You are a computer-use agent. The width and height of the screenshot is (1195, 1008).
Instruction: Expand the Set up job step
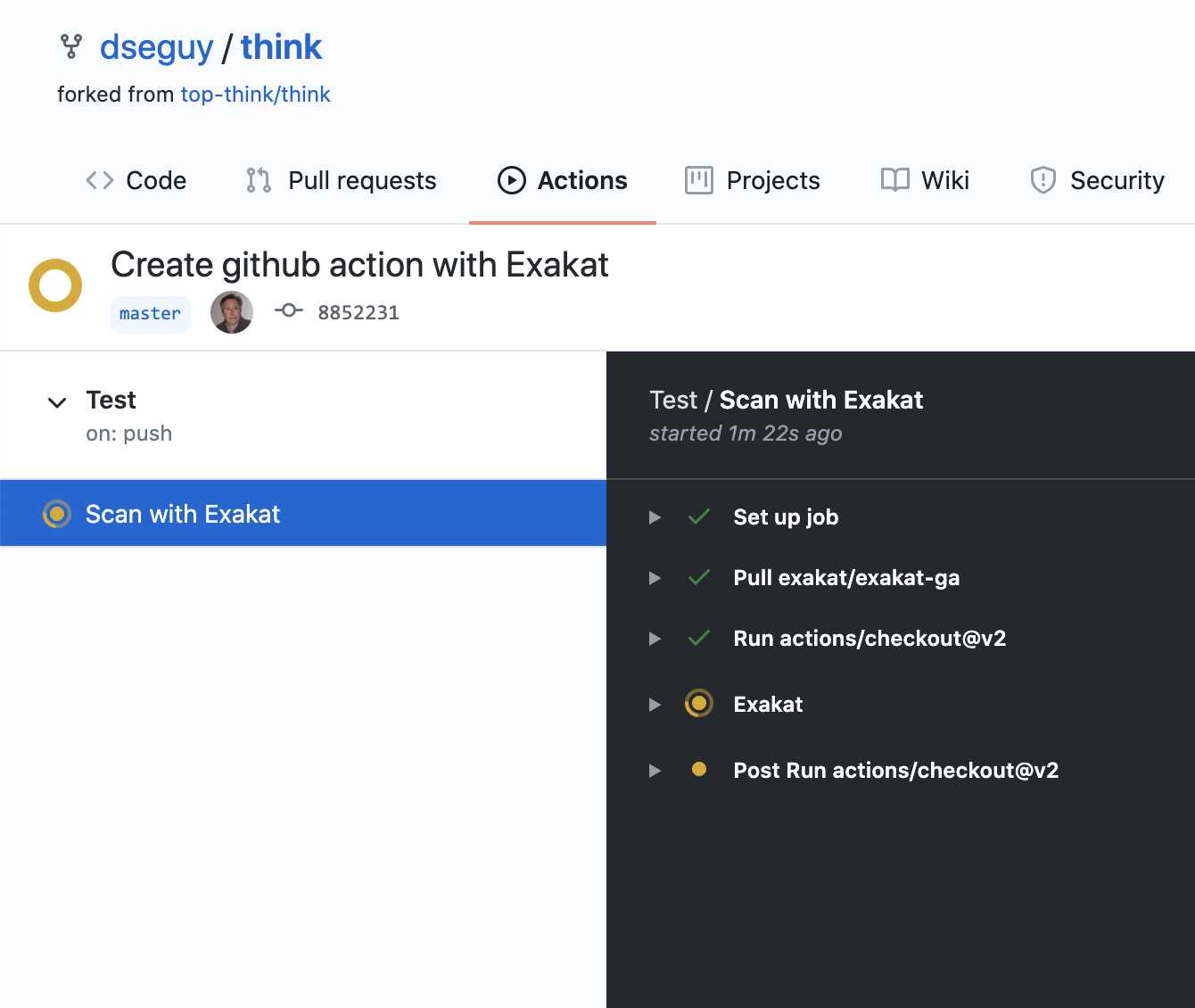655,517
